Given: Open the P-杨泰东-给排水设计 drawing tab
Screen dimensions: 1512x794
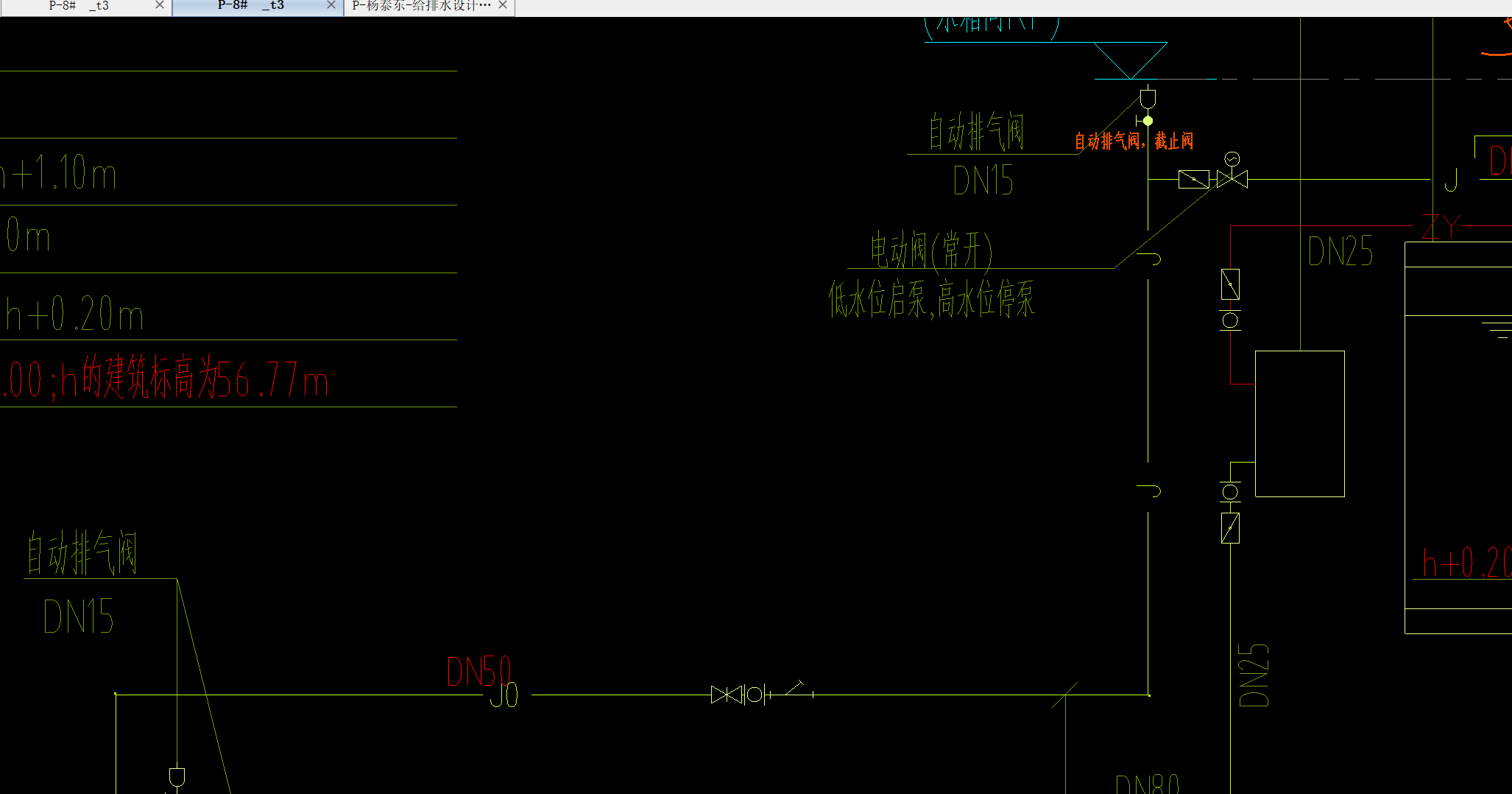Looking at the screenshot, I should pyautogui.click(x=421, y=6).
